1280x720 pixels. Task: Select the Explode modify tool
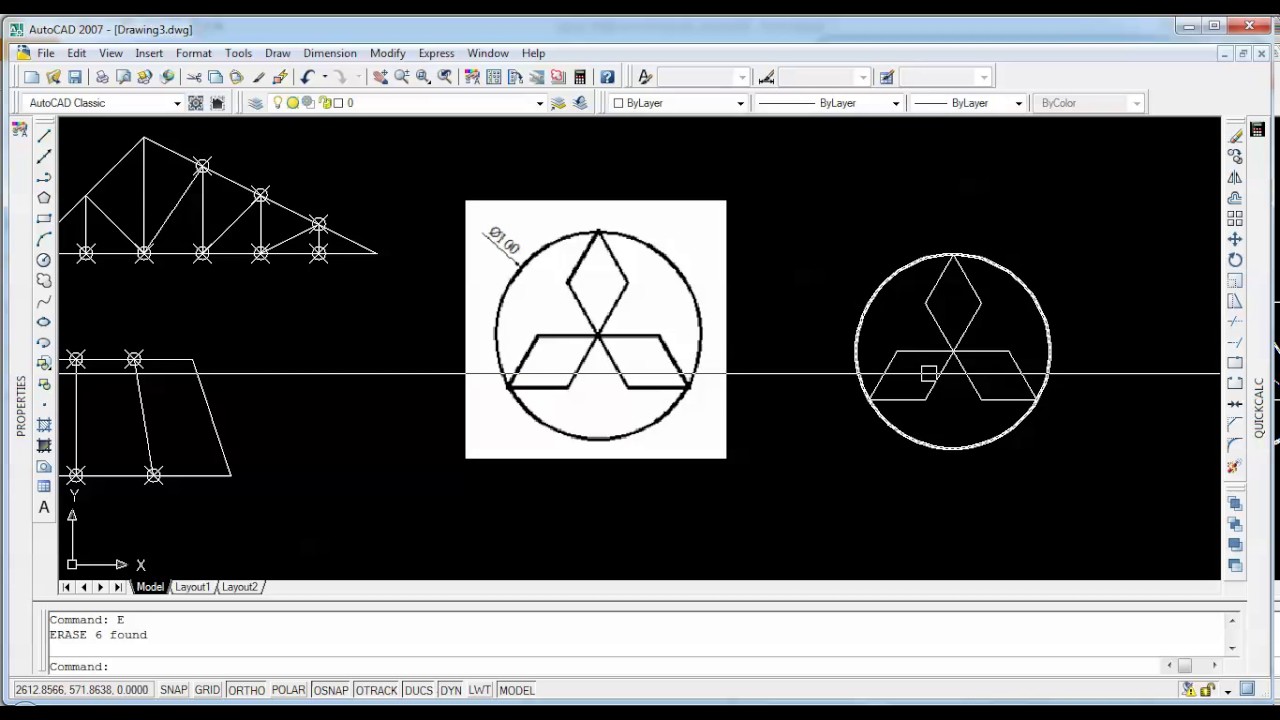1235,466
